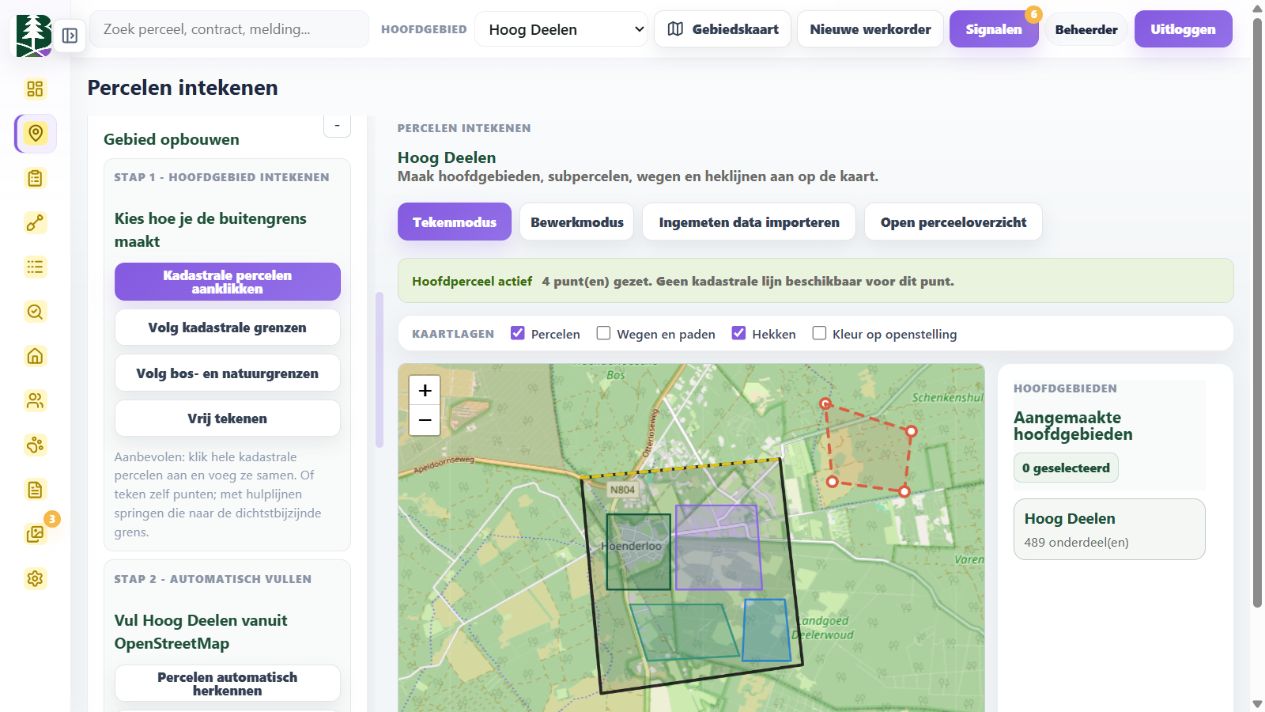Open the route line sidebar icon
This screenshot has width=1265, height=712.
click(36, 222)
